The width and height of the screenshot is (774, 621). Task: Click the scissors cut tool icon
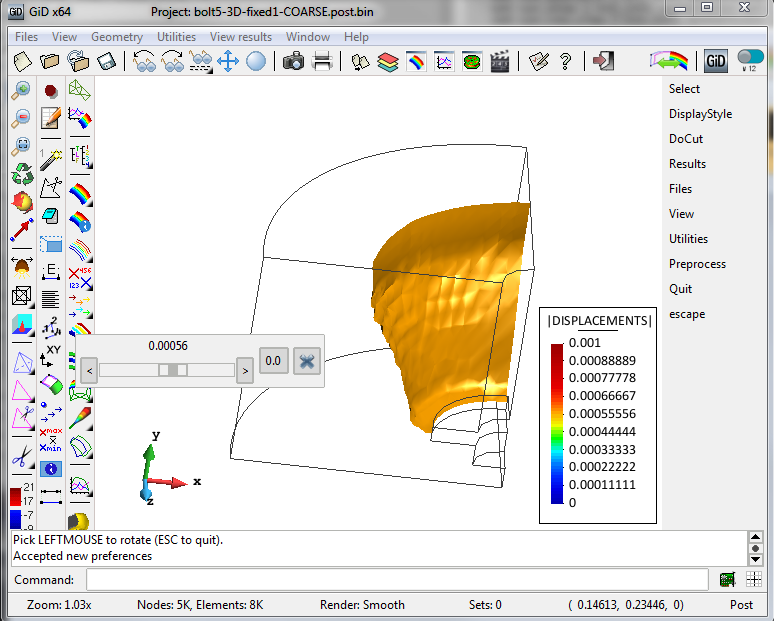tap(21, 457)
